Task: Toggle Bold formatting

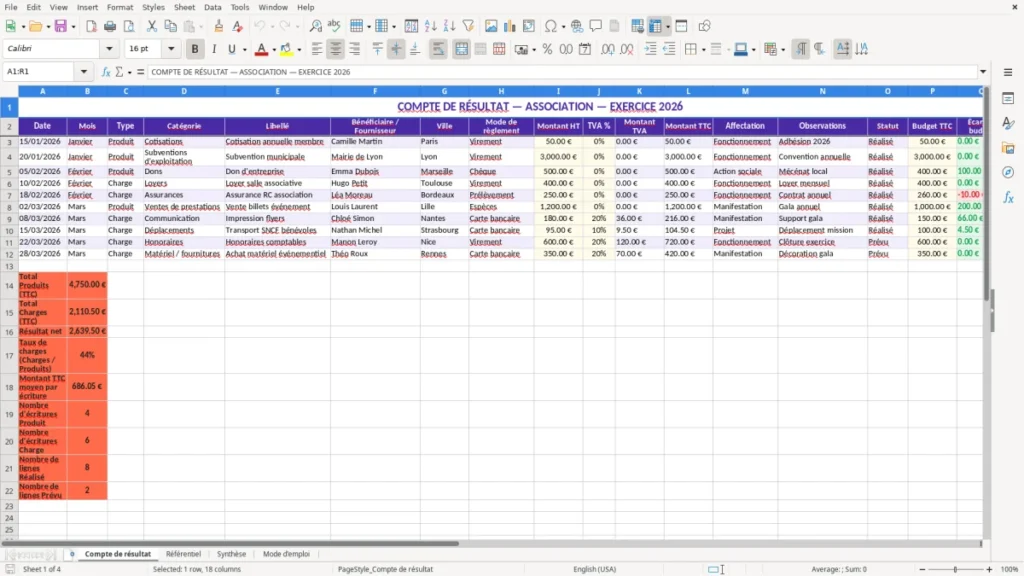Action: (x=195, y=49)
